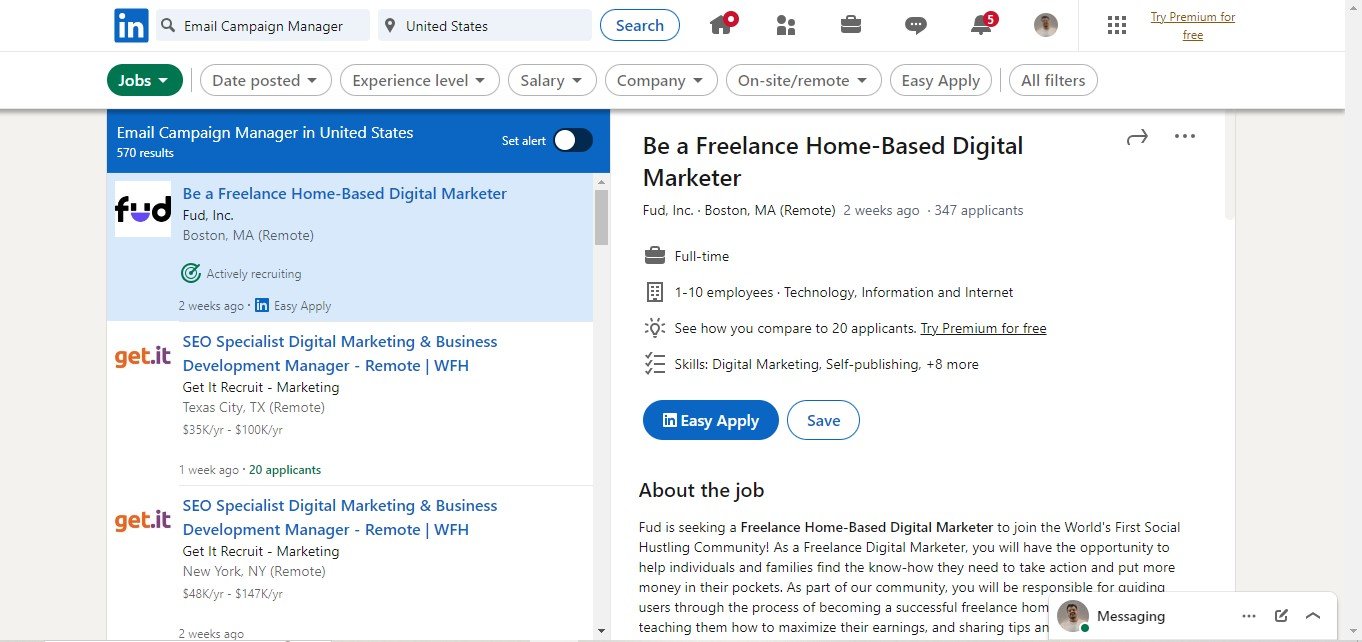Open the Jobs dropdown

(x=145, y=81)
